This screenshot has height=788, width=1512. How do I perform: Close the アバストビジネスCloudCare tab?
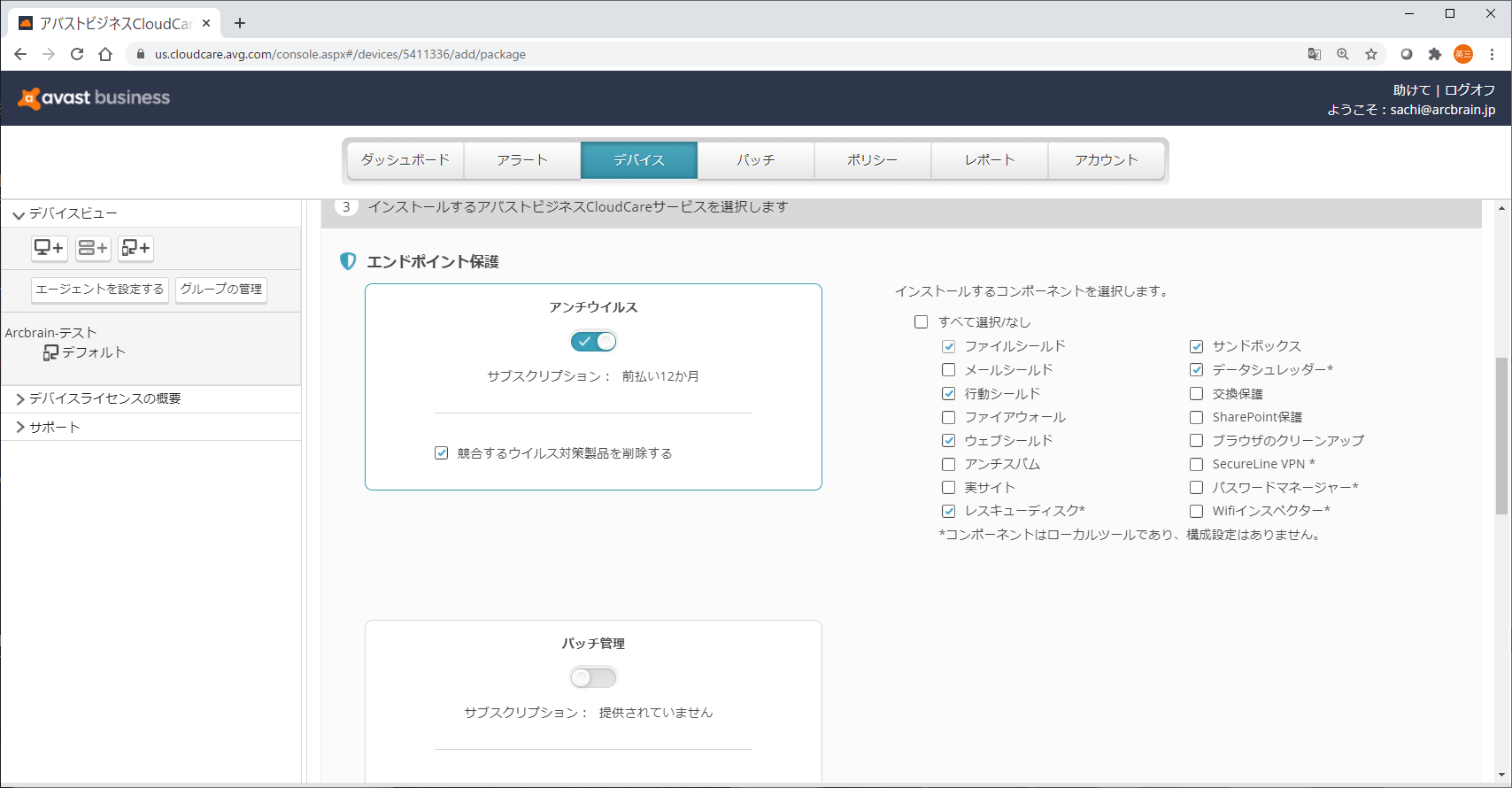207,23
